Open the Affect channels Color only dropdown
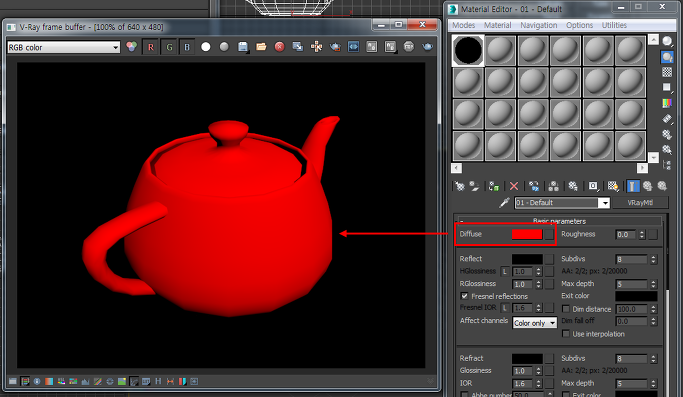 (534, 323)
